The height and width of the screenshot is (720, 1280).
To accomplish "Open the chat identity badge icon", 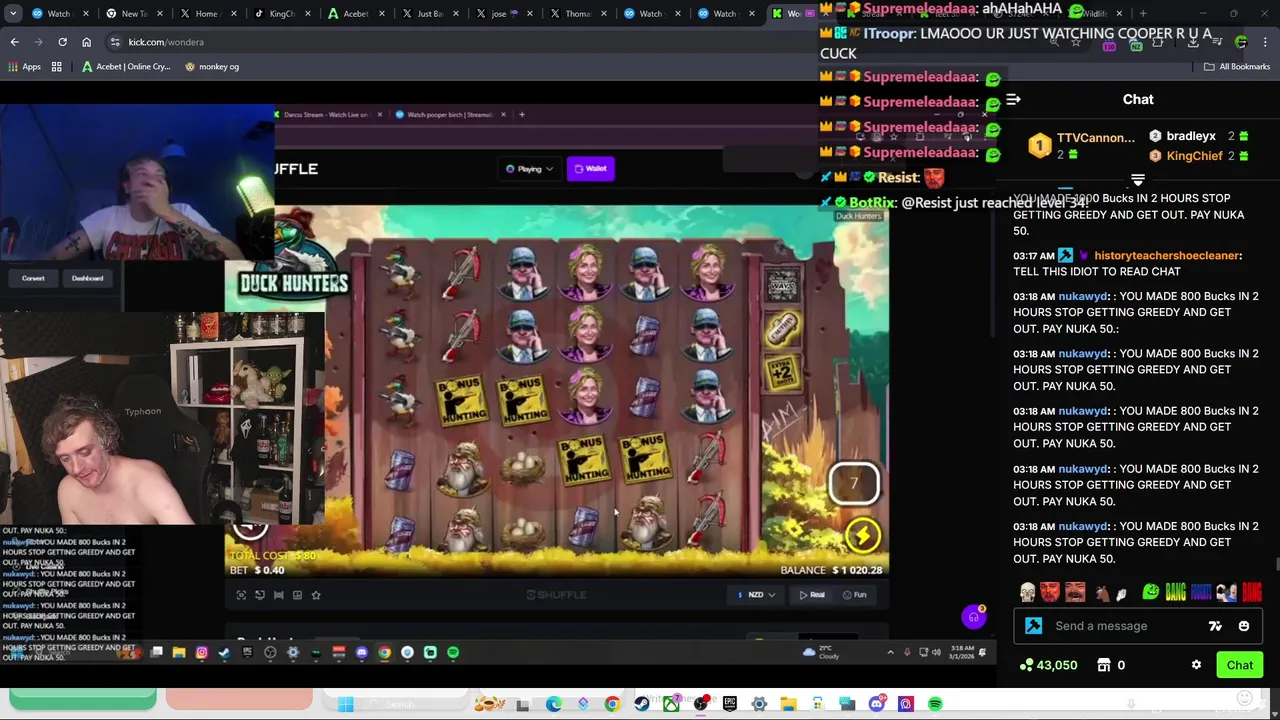I will tap(1034, 626).
